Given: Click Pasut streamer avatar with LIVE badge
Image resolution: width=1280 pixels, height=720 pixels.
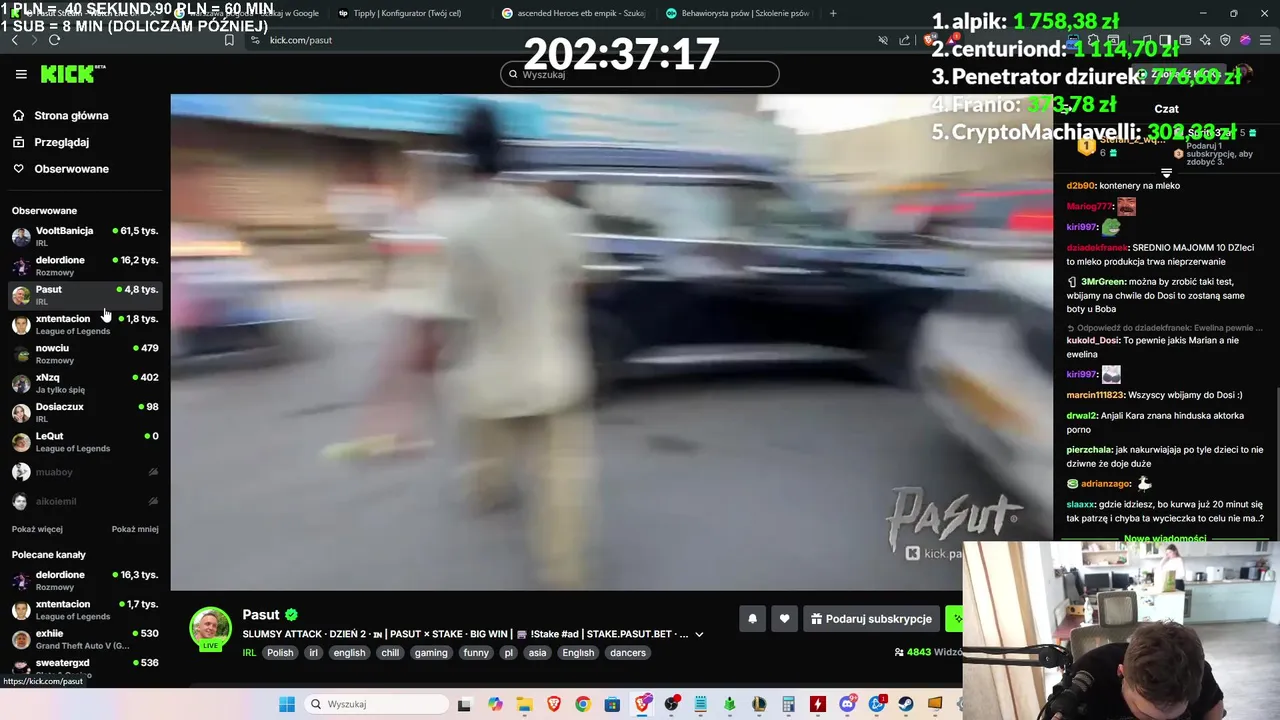Looking at the screenshot, I should (210, 630).
